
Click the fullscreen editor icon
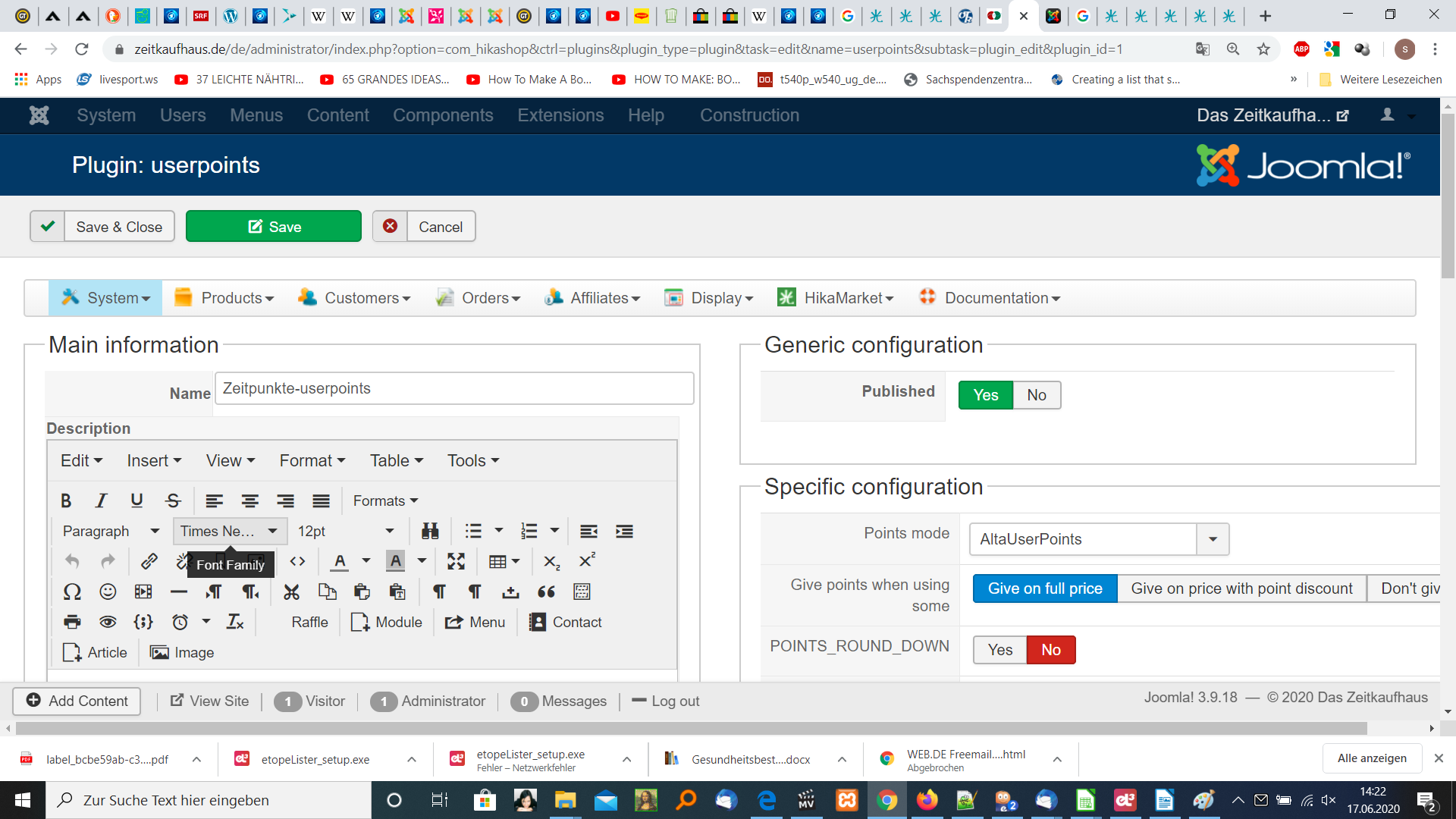[456, 561]
